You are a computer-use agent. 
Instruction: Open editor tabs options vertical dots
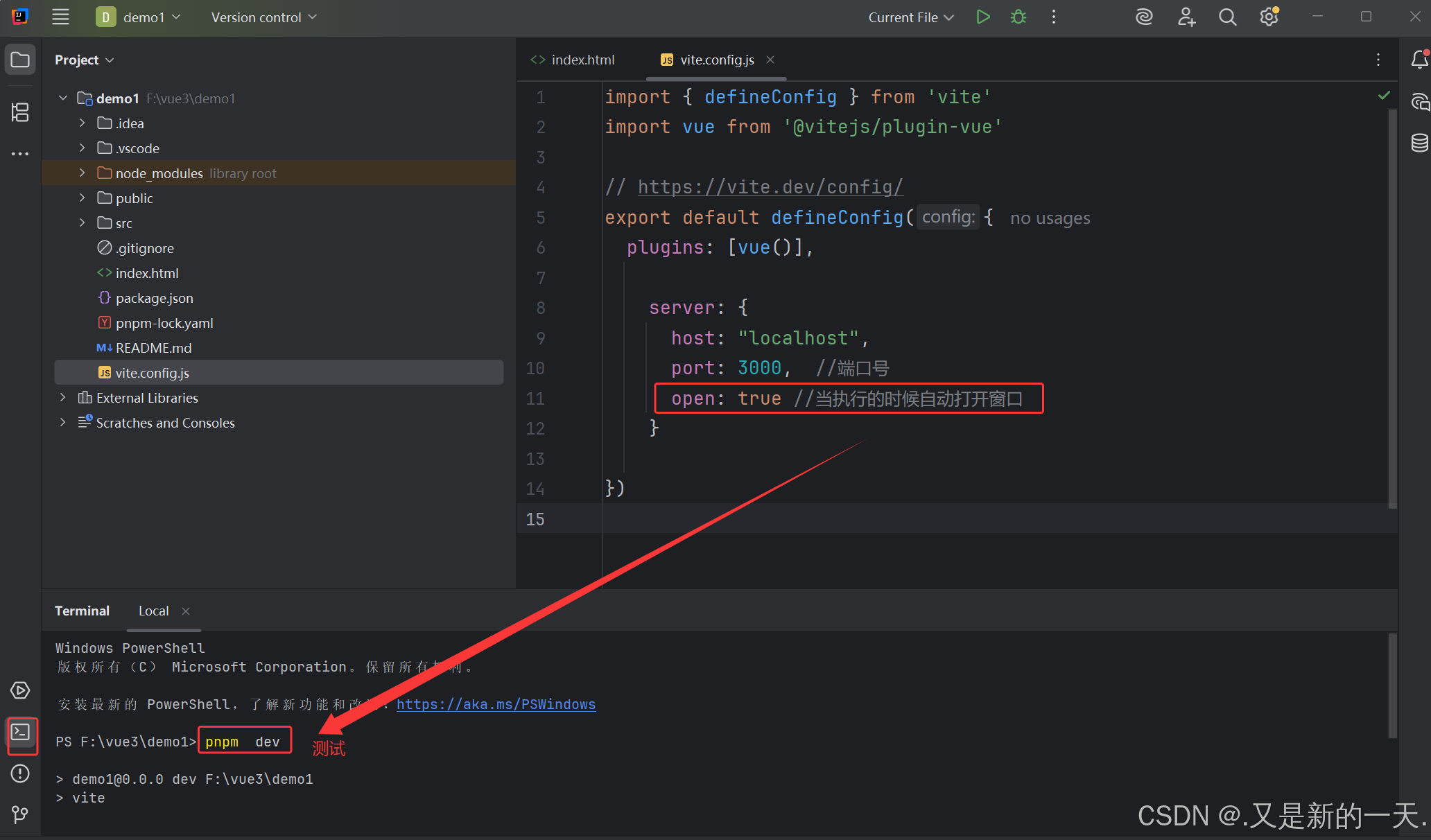tap(1378, 60)
